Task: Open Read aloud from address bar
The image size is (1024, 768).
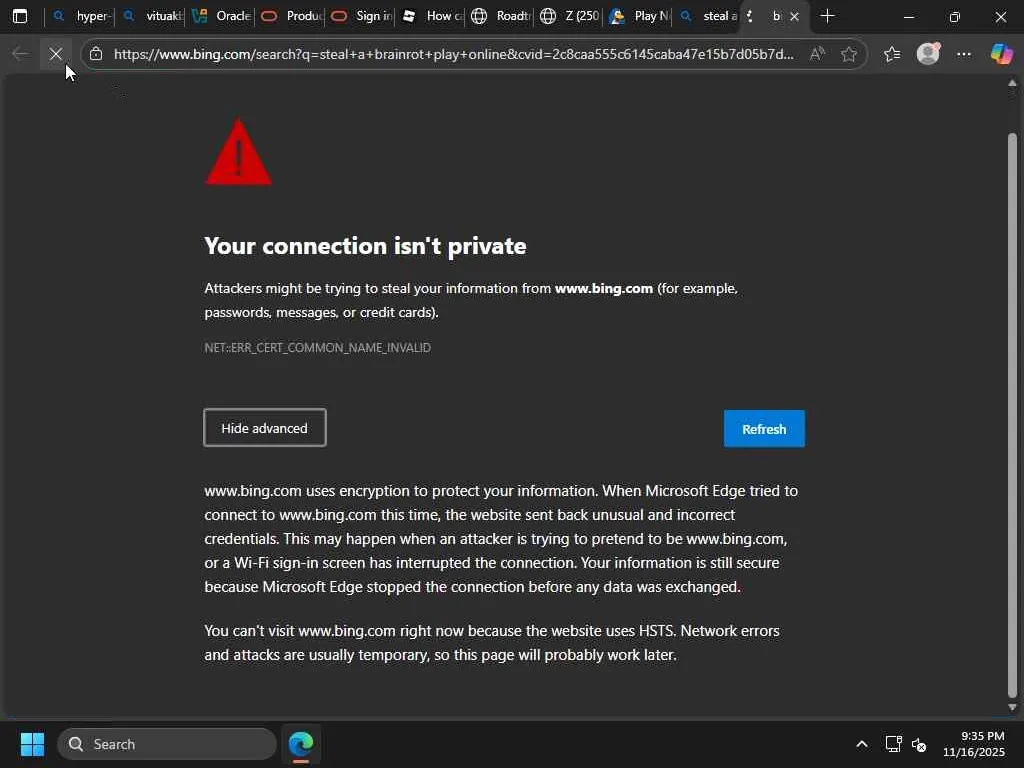Action: tap(817, 54)
